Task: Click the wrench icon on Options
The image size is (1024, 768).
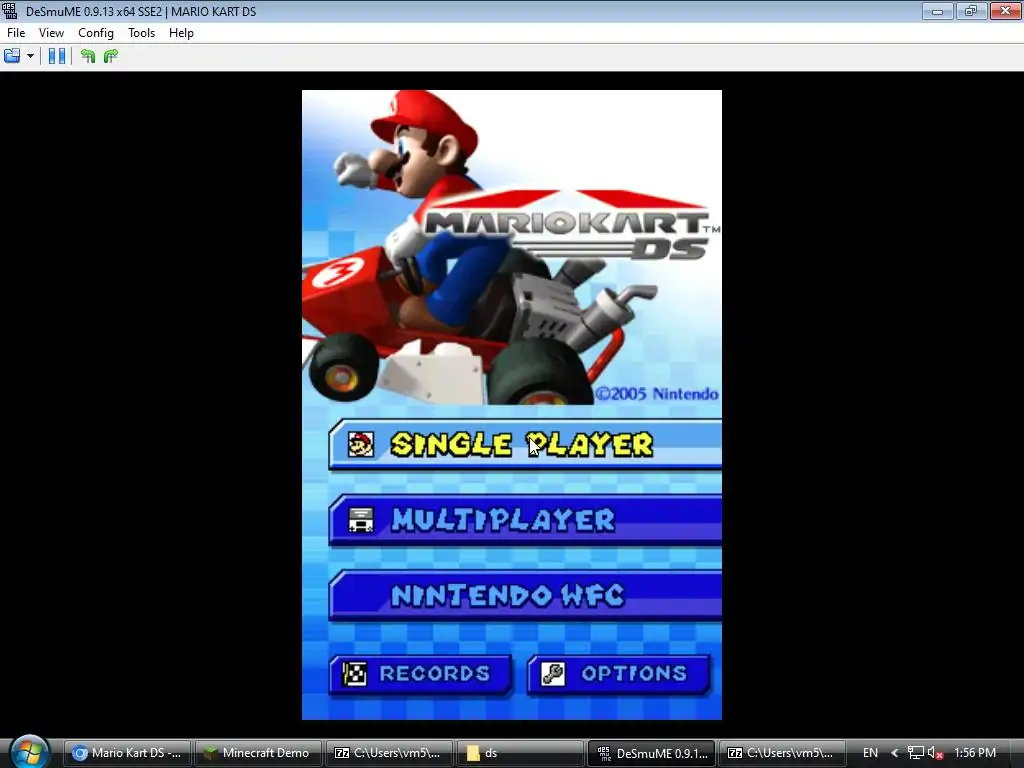Action: [x=553, y=674]
